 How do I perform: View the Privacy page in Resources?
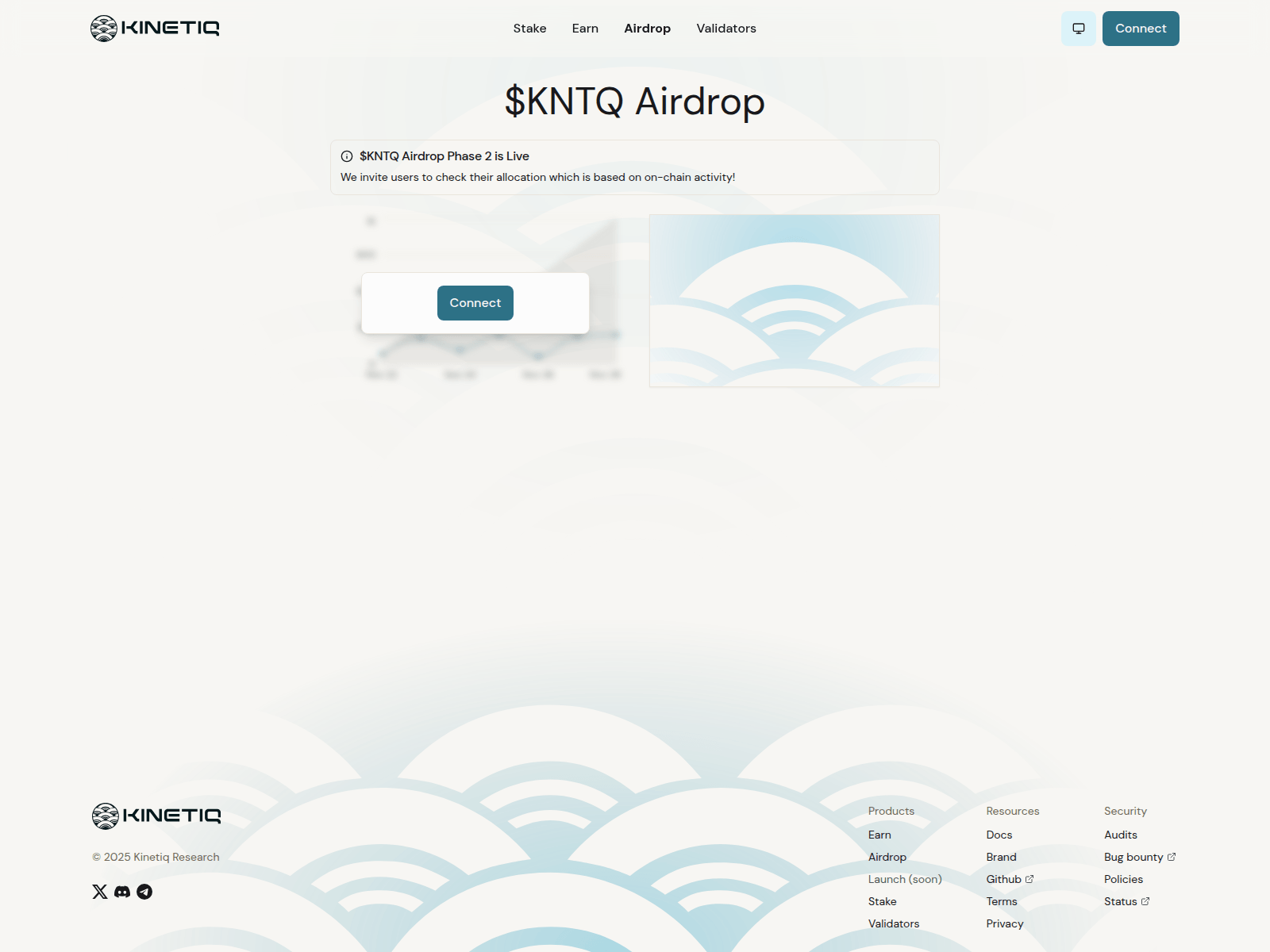1004,923
